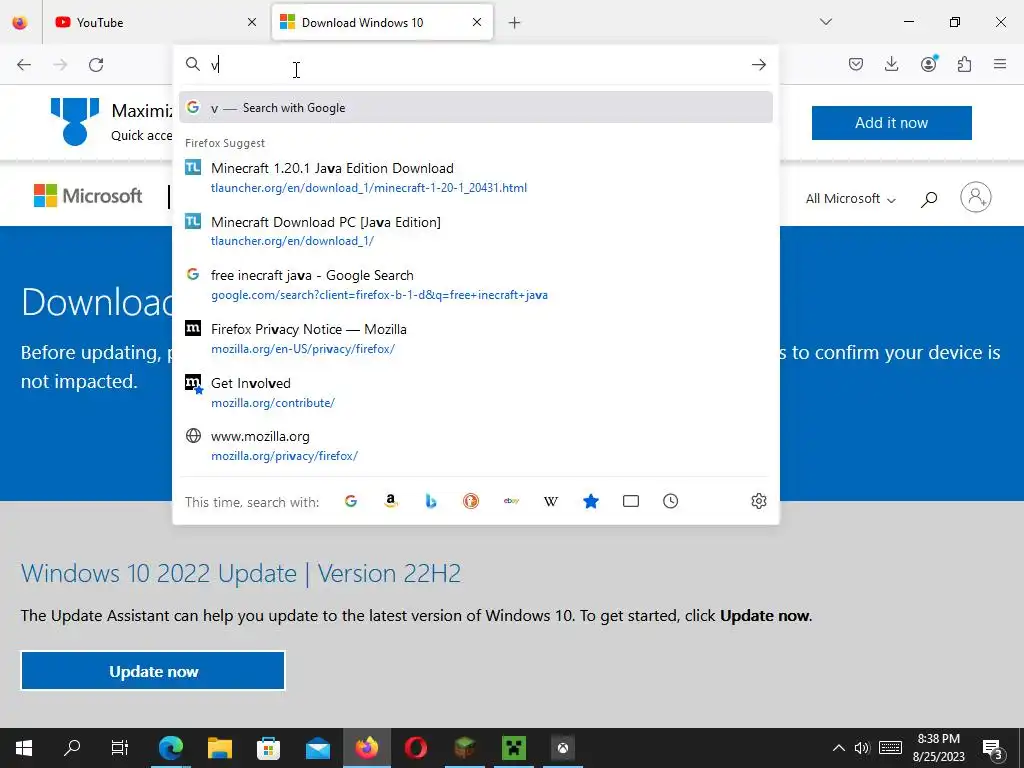Viewport: 1024px width, 768px height.
Task: Search this time with Wikipedia icon
Action: coord(551,501)
